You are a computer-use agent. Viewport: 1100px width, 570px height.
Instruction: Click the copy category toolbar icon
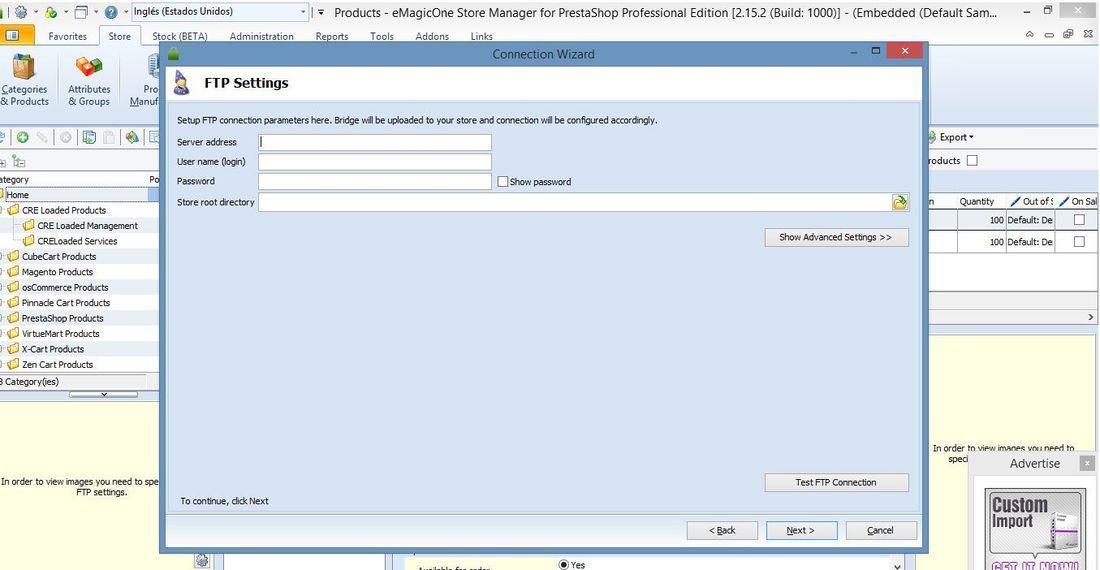click(89, 137)
